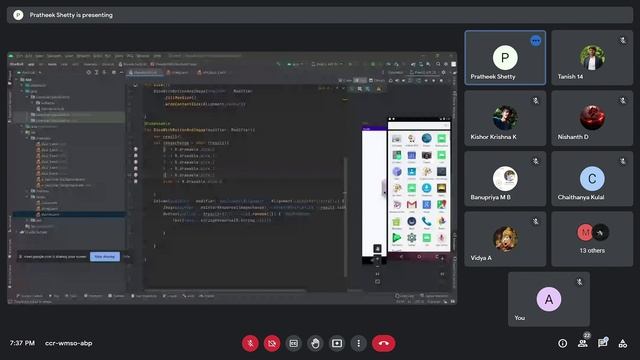
Task: Open Google Maps in the emulator
Action: pyautogui.click(x=441, y=204)
